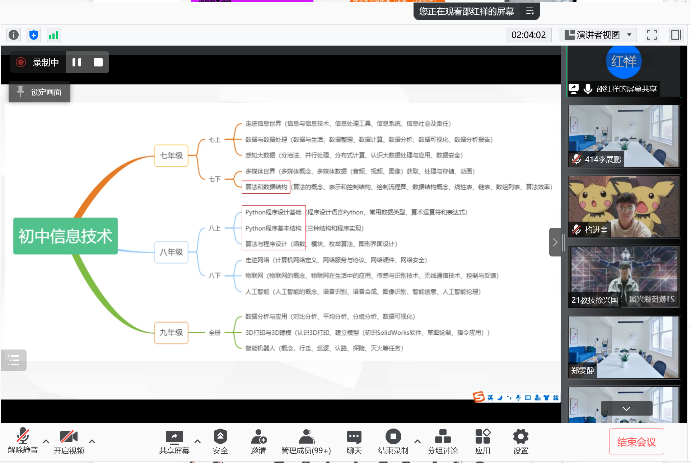This screenshot has width=691, height=463.
Task: Unmute the microphone in the meeting toolbar
Action: tap(24, 438)
